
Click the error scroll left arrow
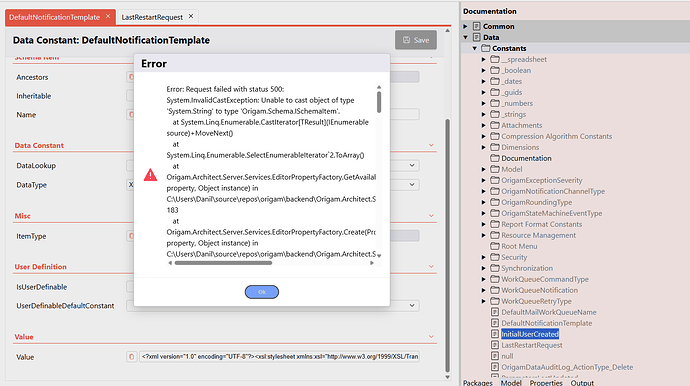tap(170, 263)
